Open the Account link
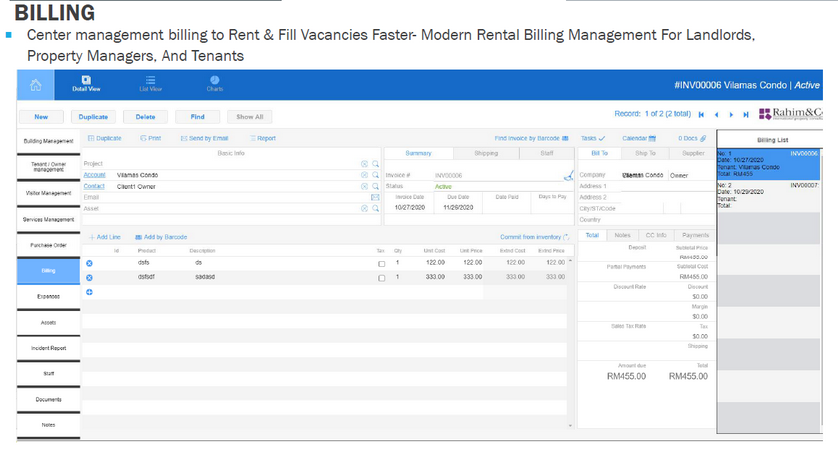This screenshot has width=838, height=454. (94, 174)
